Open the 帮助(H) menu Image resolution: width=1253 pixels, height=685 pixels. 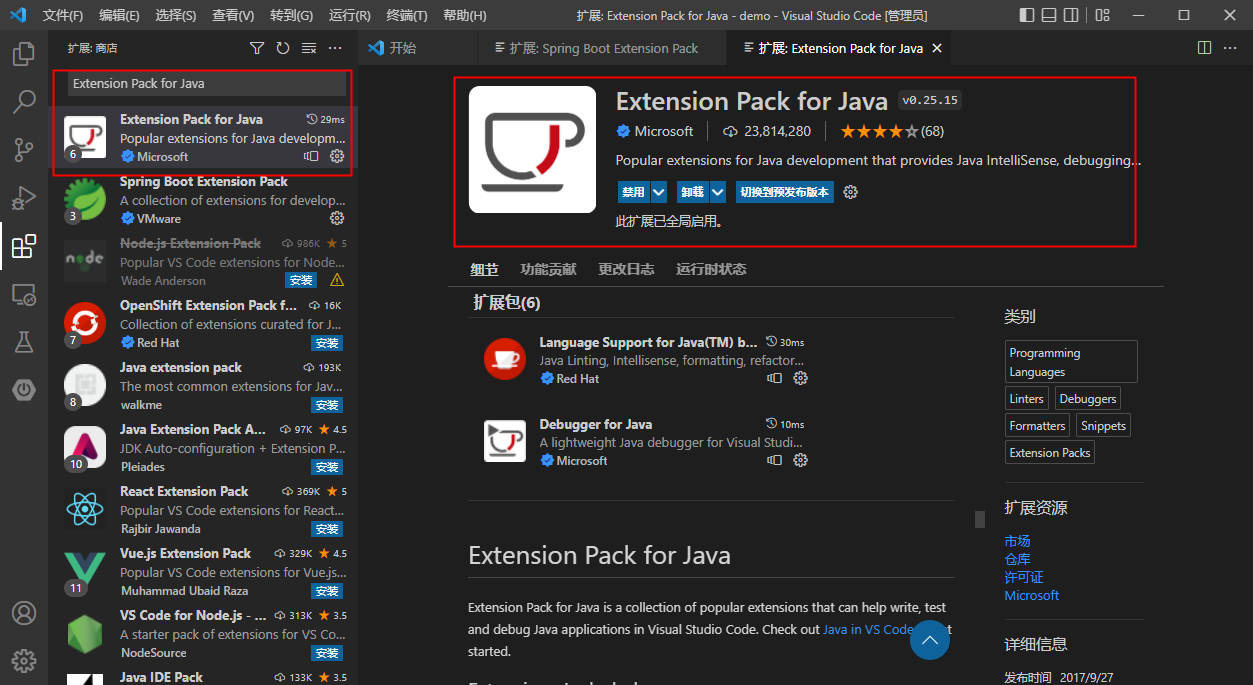coord(465,15)
